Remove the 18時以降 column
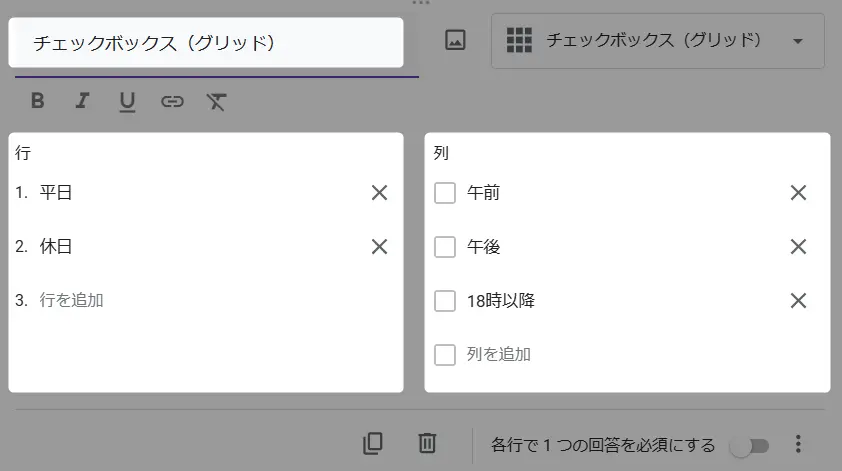The width and height of the screenshot is (842, 471). 799,301
